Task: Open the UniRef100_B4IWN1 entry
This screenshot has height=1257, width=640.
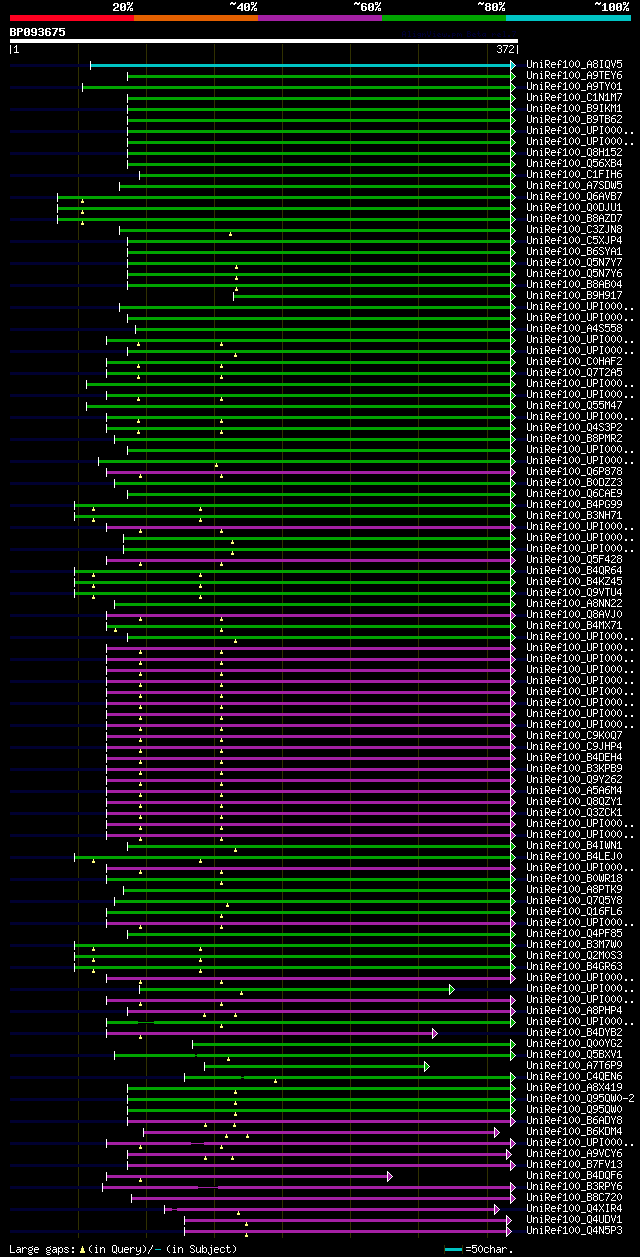Action: pyautogui.click(x=574, y=845)
